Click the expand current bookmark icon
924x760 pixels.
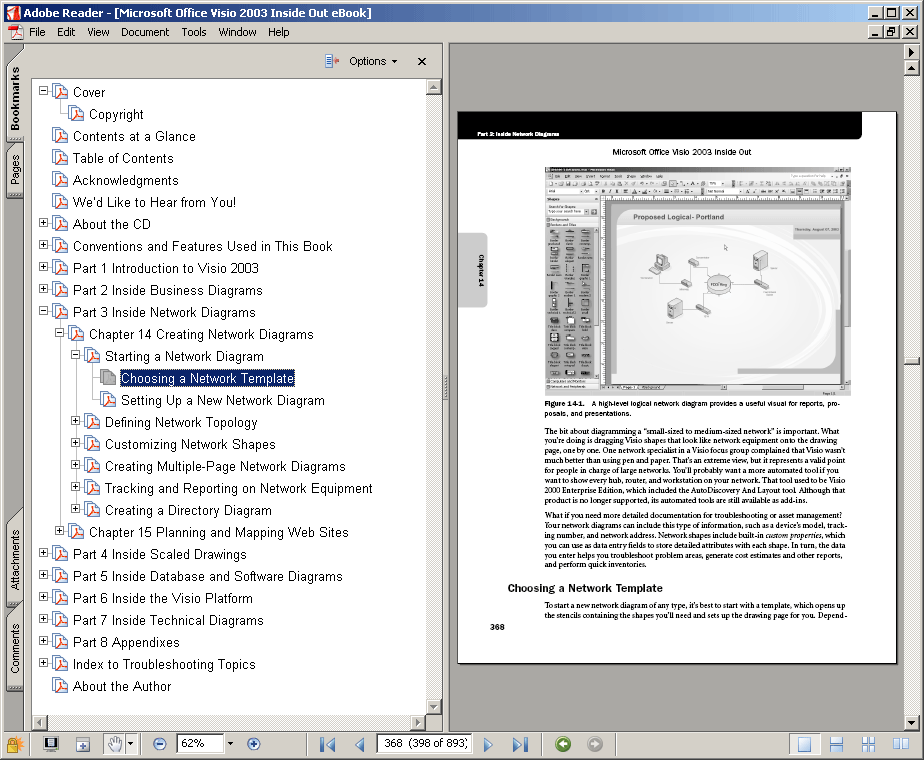[x=332, y=61]
